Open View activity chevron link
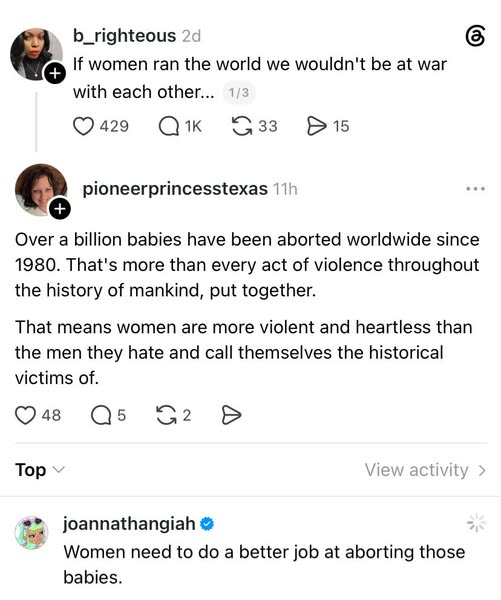Viewport: 501px width, 600px height. 425,470
